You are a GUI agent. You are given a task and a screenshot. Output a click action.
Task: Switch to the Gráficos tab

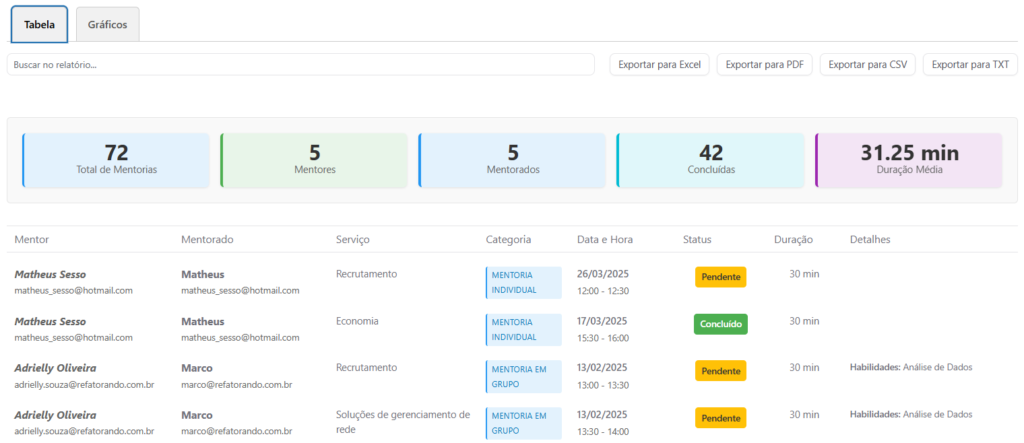[x=107, y=24]
